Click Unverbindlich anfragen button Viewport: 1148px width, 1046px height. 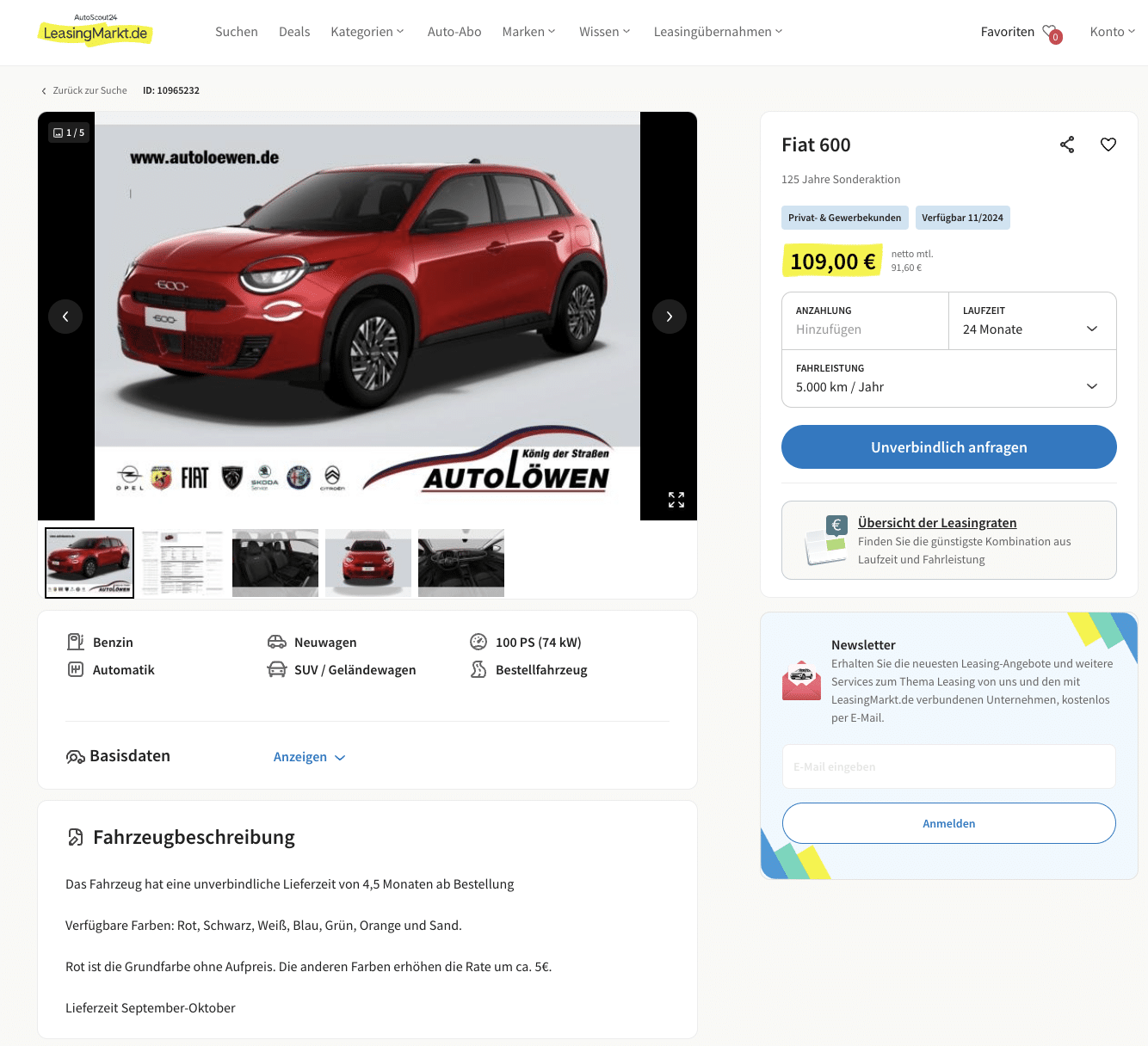(949, 447)
